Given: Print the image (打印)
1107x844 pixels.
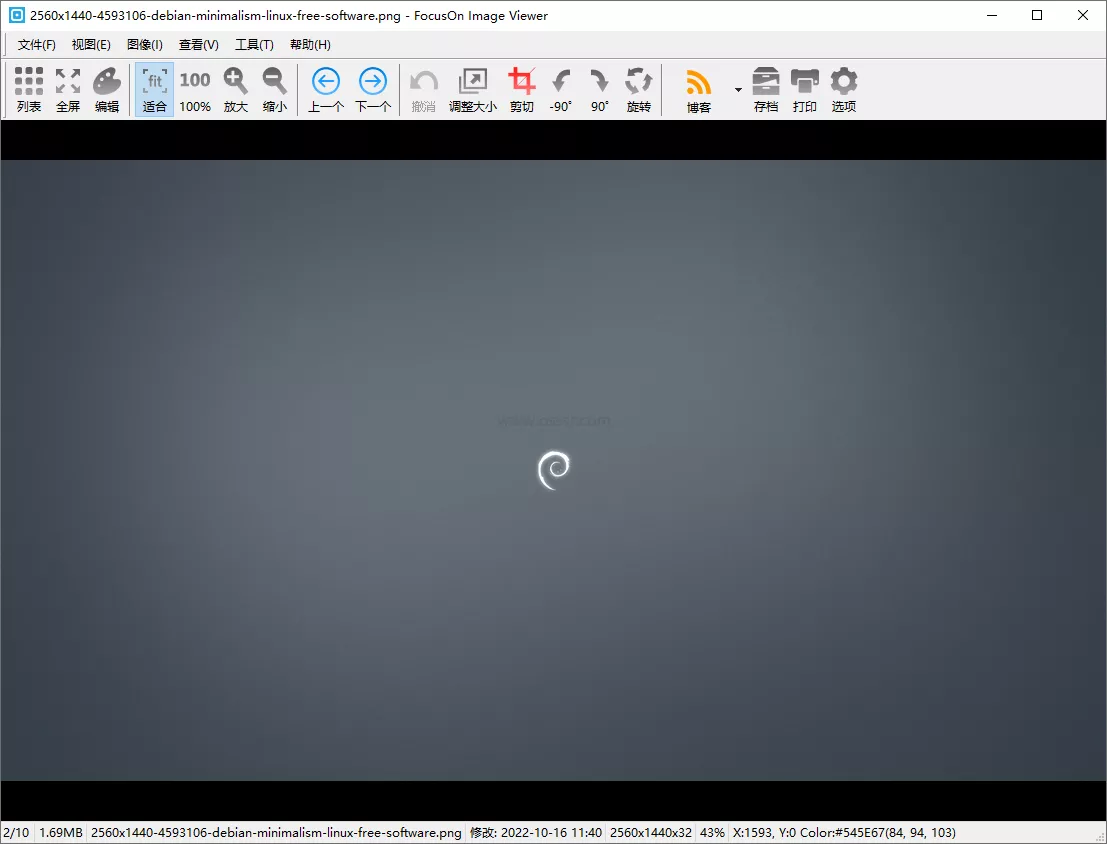Looking at the screenshot, I should pos(804,90).
